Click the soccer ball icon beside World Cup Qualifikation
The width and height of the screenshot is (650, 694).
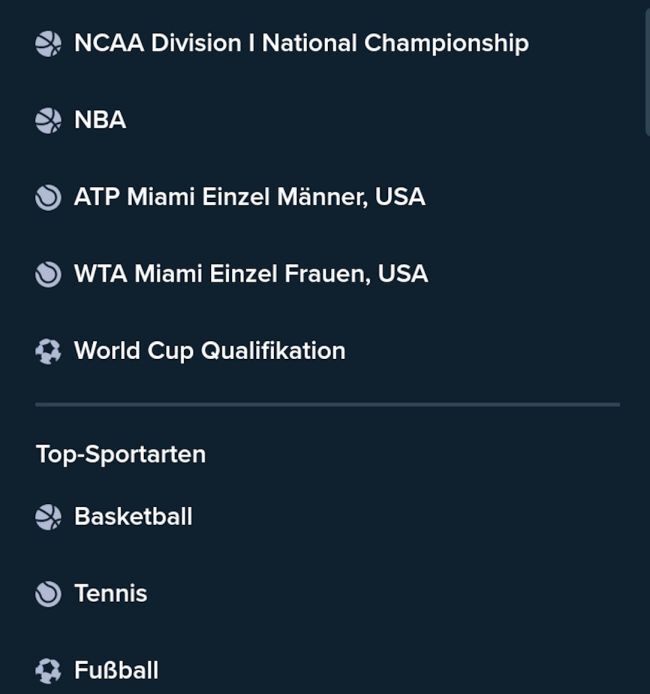click(48, 351)
